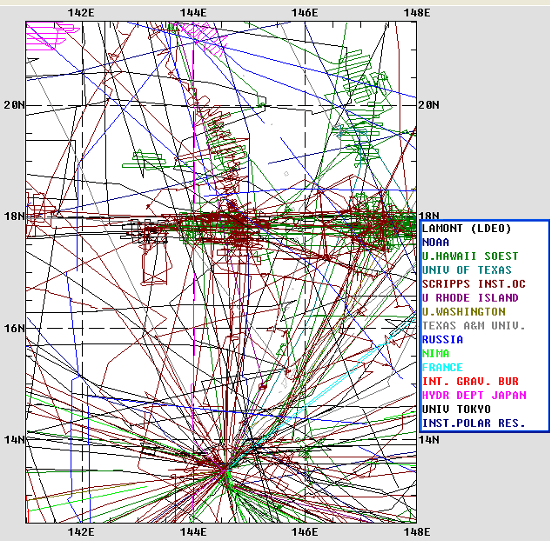Click the U.HAWAII SOEST legend label

point(470,256)
